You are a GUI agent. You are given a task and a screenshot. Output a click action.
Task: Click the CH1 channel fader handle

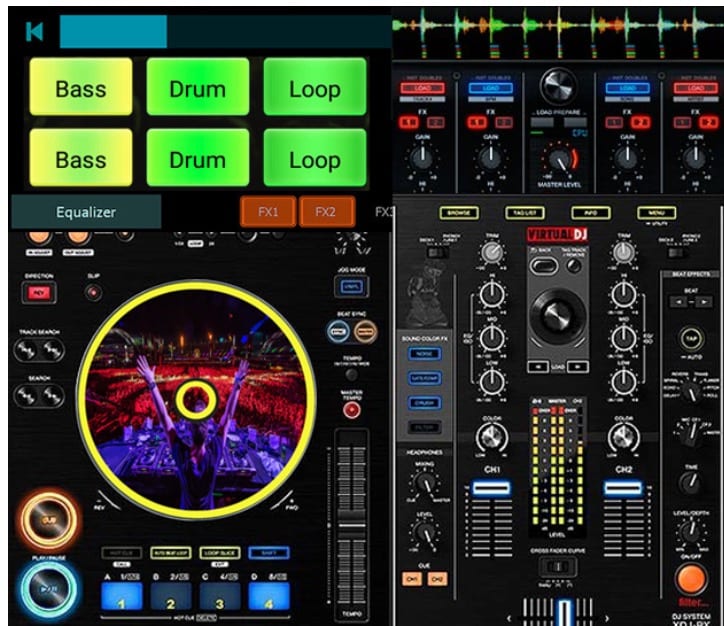(491, 488)
